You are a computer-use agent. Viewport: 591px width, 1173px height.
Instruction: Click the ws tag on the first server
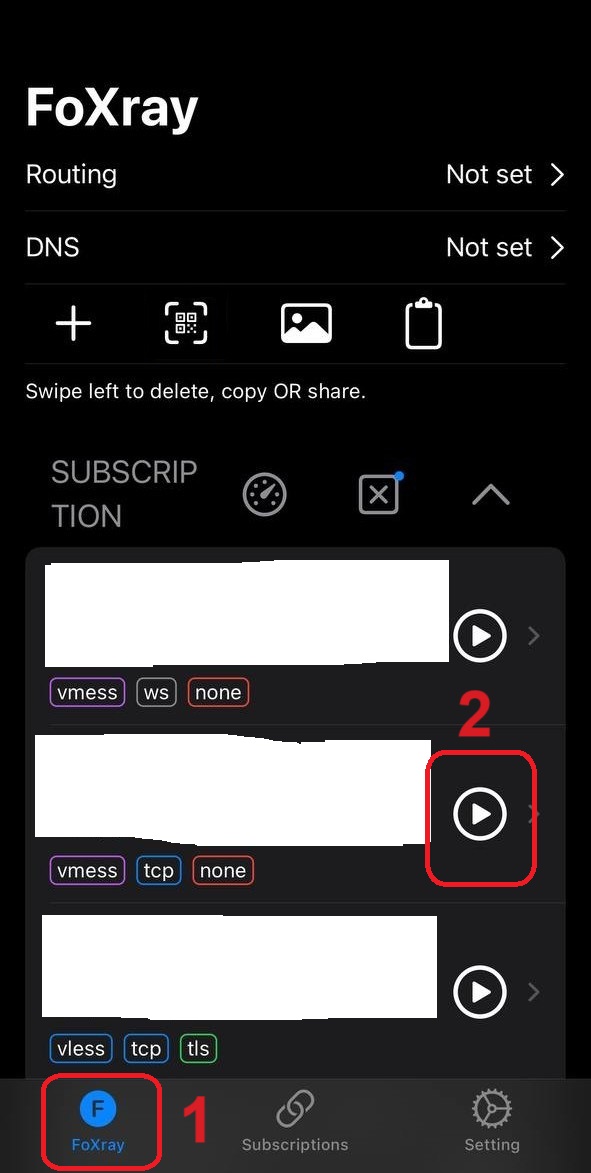[x=156, y=692]
